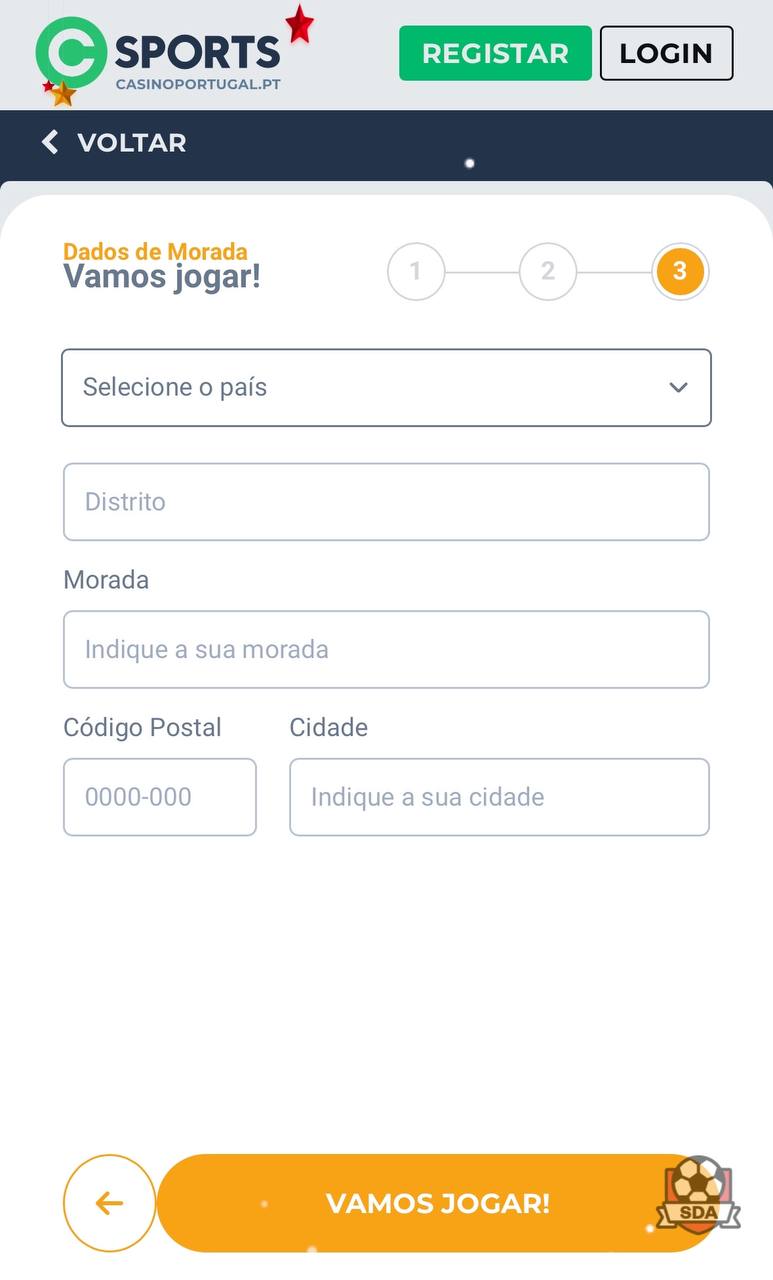
Task: Submit with VAMOS JOGAR! button
Action: pyautogui.click(x=437, y=1203)
